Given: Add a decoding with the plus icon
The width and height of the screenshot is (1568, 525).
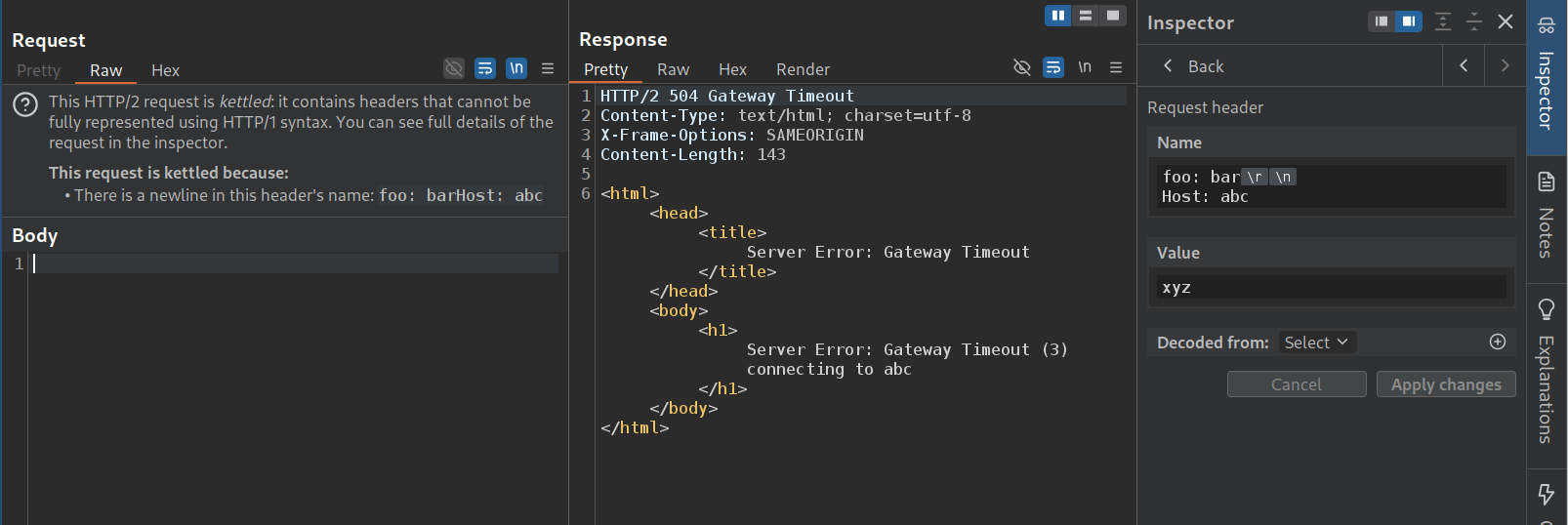Looking at the screenshot, I should [x=1498, y=342].
